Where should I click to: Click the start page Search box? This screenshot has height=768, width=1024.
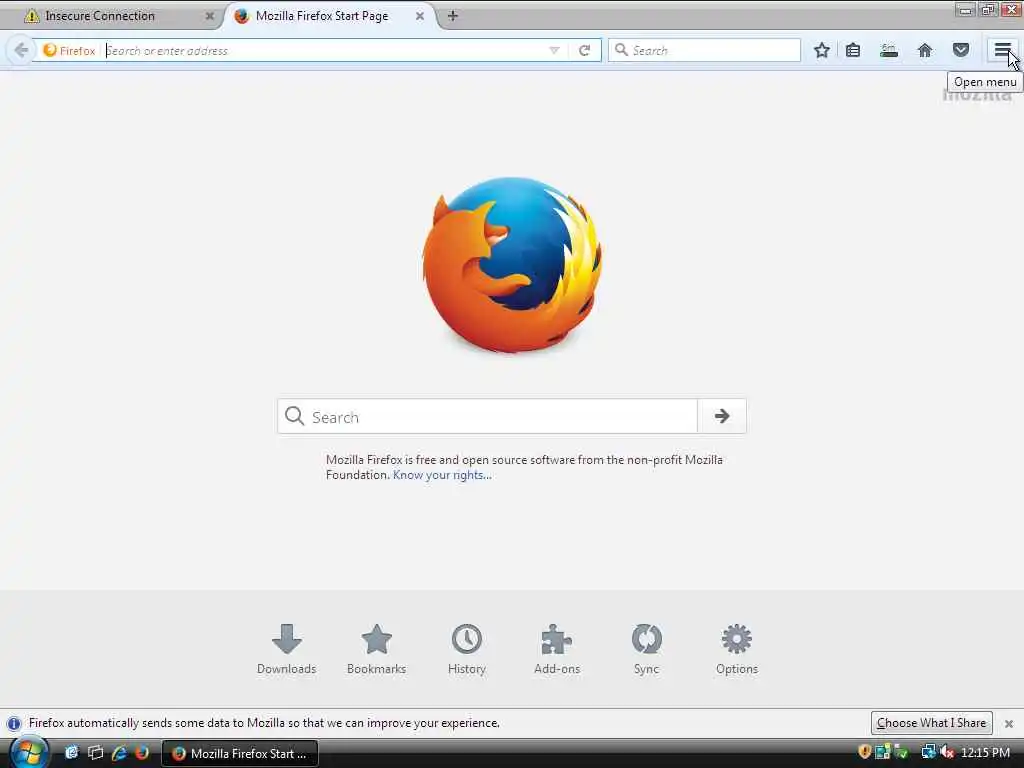(487, 416)
